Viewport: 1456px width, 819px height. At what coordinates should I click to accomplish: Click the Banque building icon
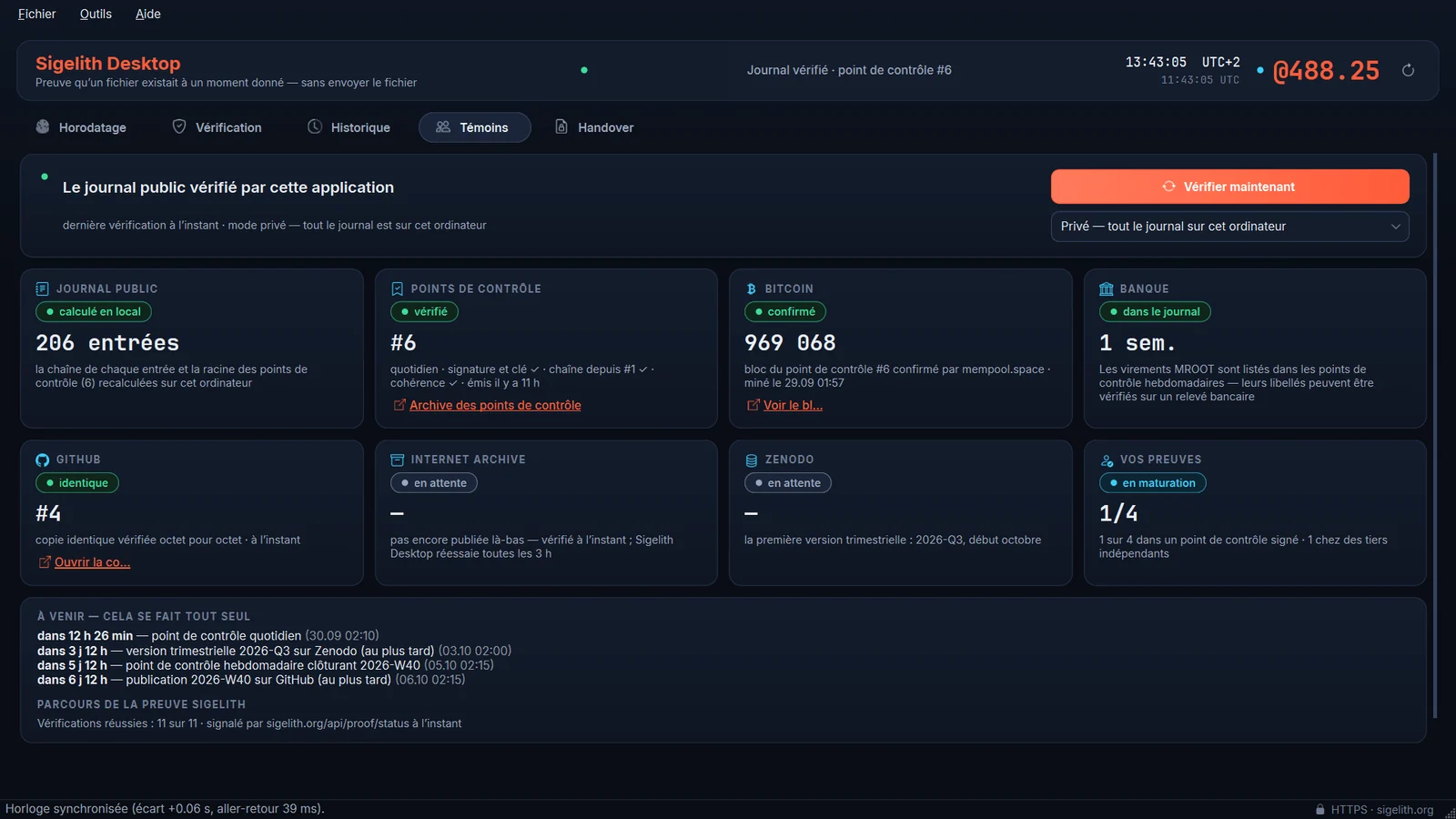(1106, 288)
